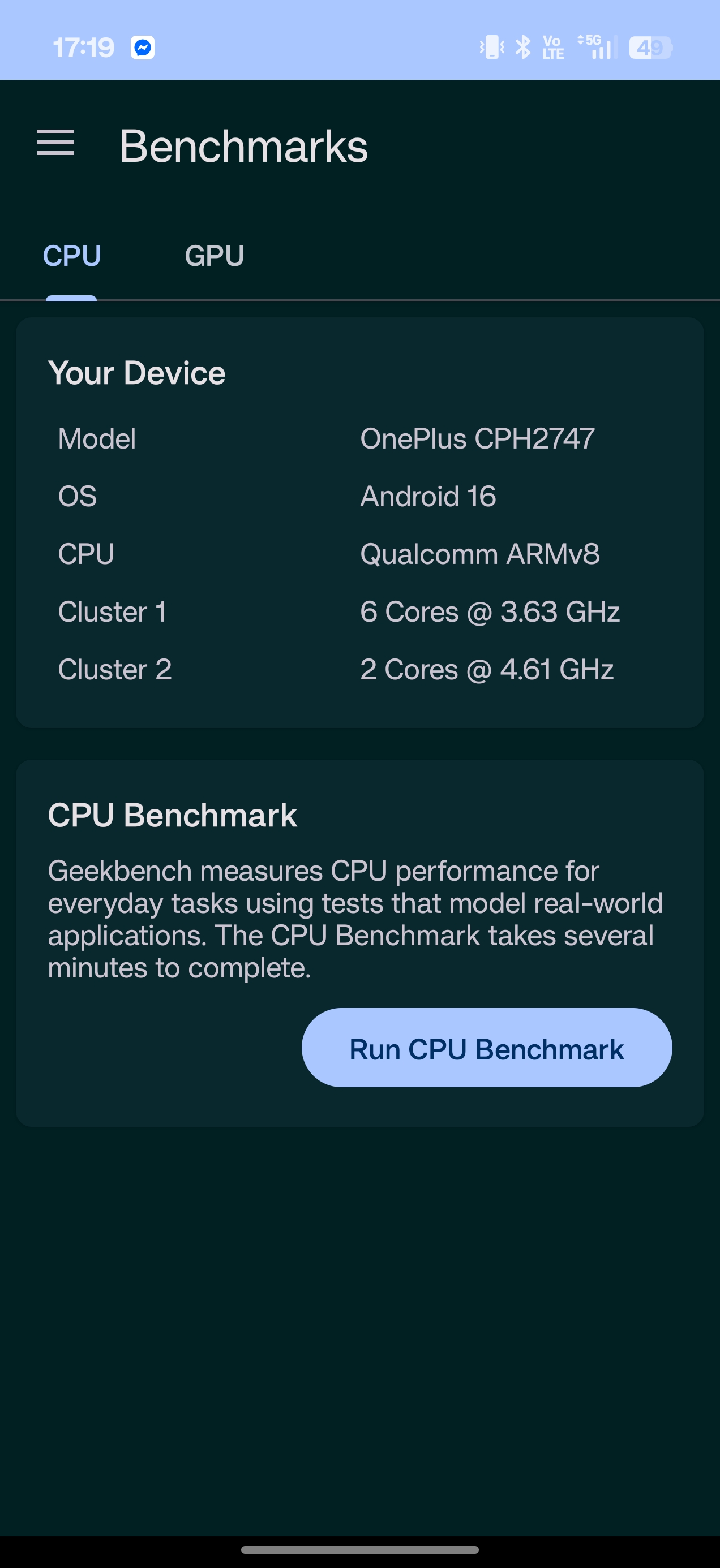Tap the 17:19 clock in status bar
The image size is (720, 1568).
(x=83, y=48)
